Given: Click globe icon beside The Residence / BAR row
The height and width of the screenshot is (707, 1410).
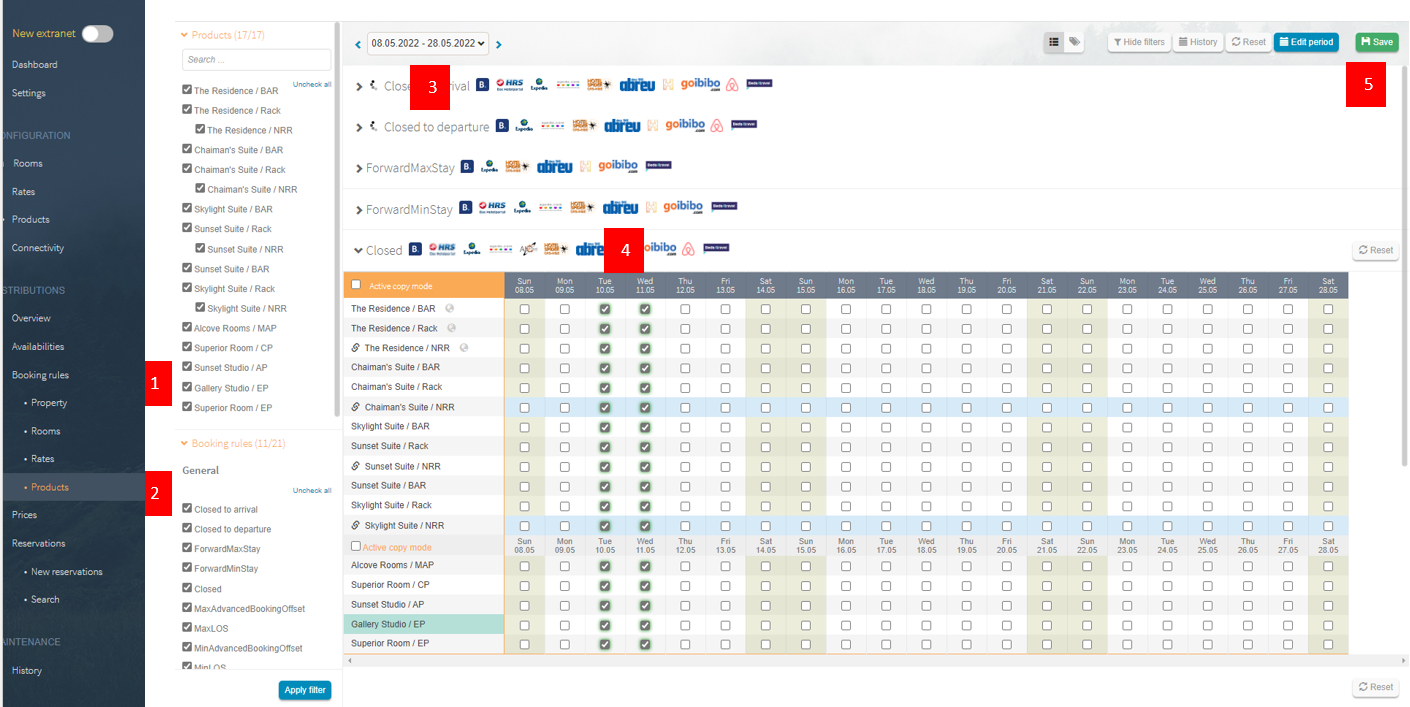Looking at the screenshot, I should 450,309.
